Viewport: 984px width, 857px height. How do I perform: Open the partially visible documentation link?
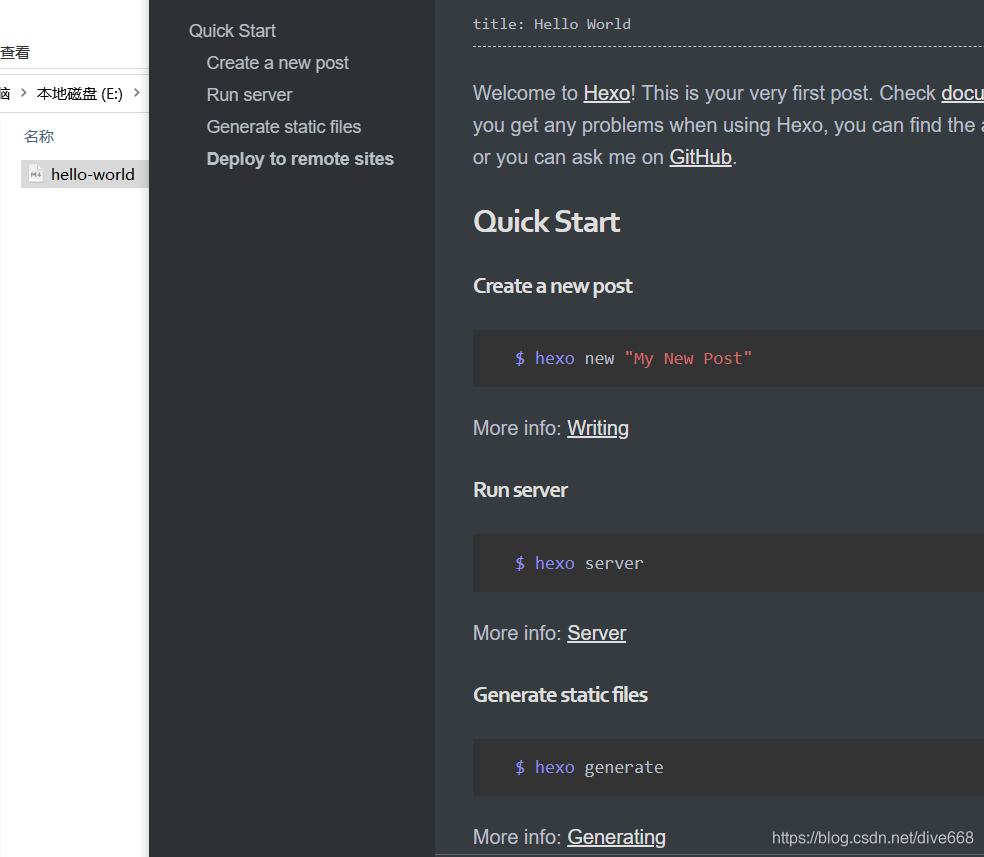tap(962, 93)
